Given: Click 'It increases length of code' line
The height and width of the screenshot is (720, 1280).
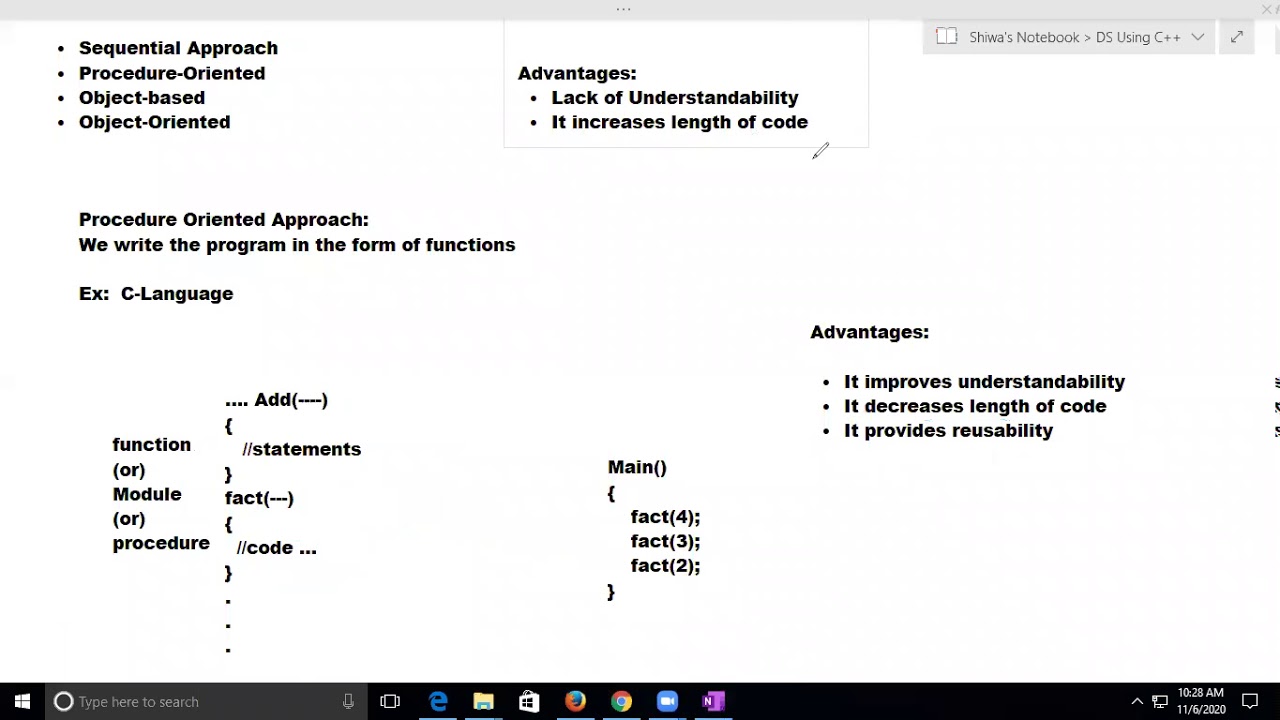Looking at the screenshot, I should pyautogui.click(x=680, y=122).
